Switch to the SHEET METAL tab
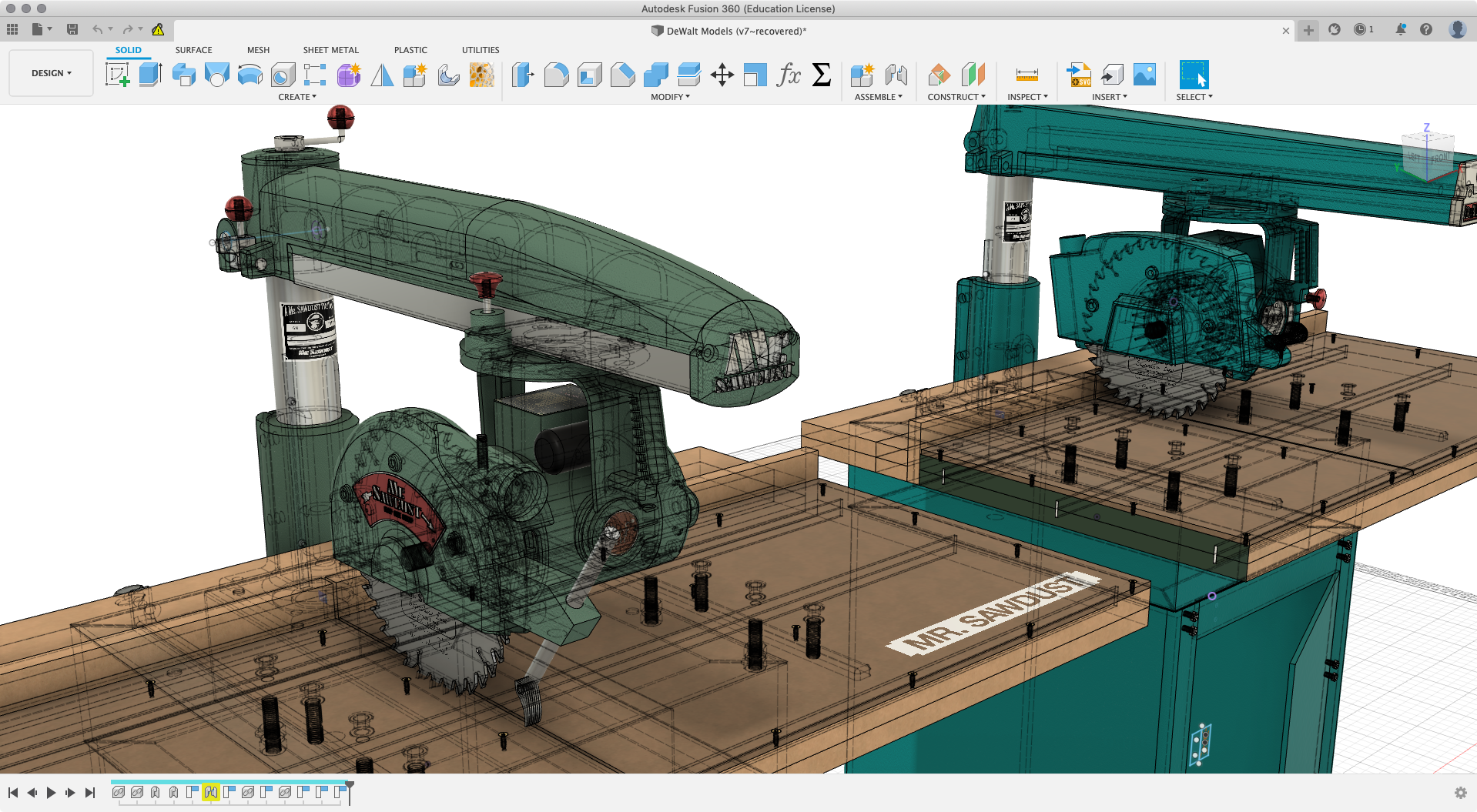 [330, 50]
